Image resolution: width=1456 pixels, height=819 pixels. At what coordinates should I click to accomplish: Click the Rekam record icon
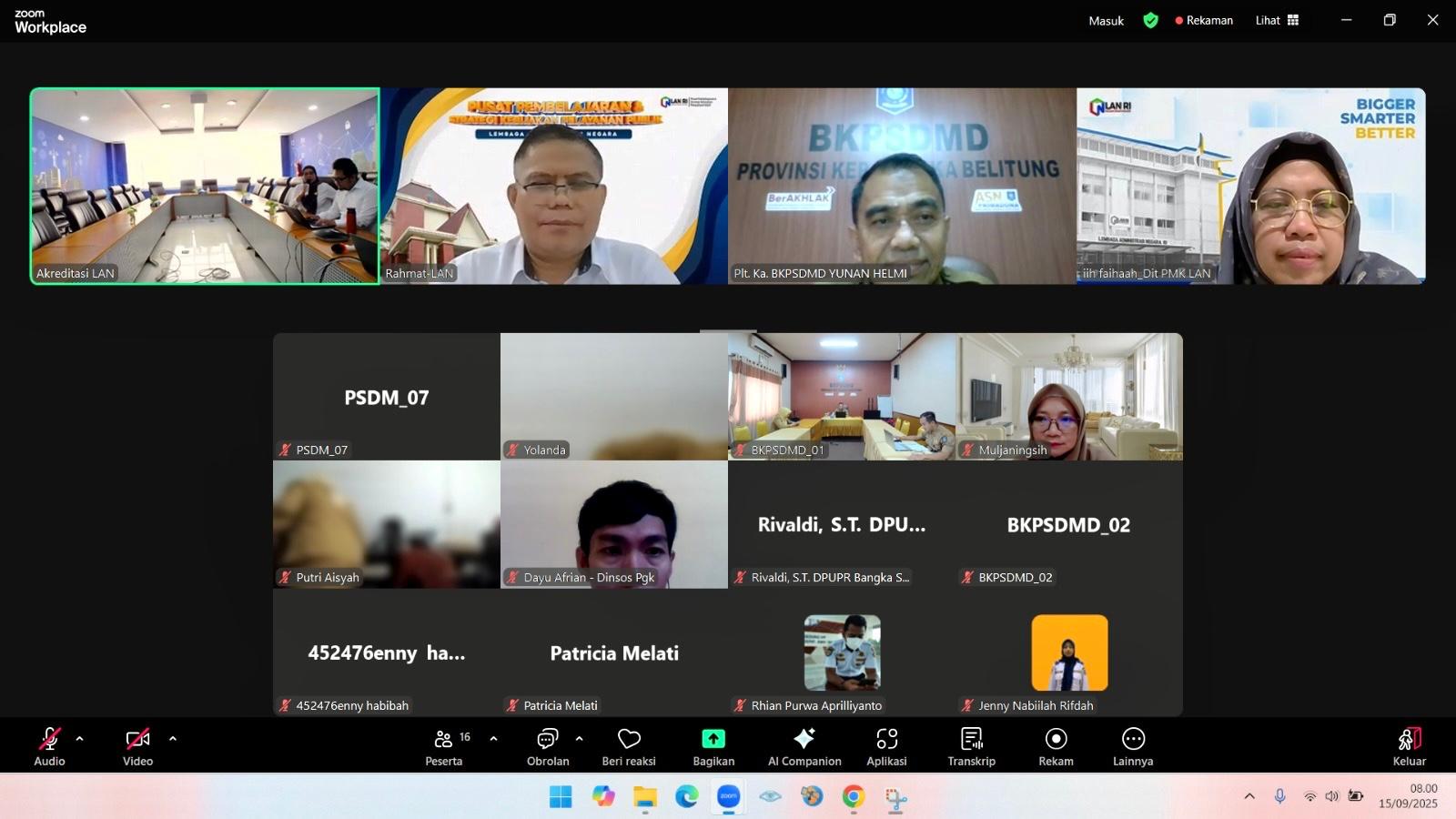[x=1056, y=739]
